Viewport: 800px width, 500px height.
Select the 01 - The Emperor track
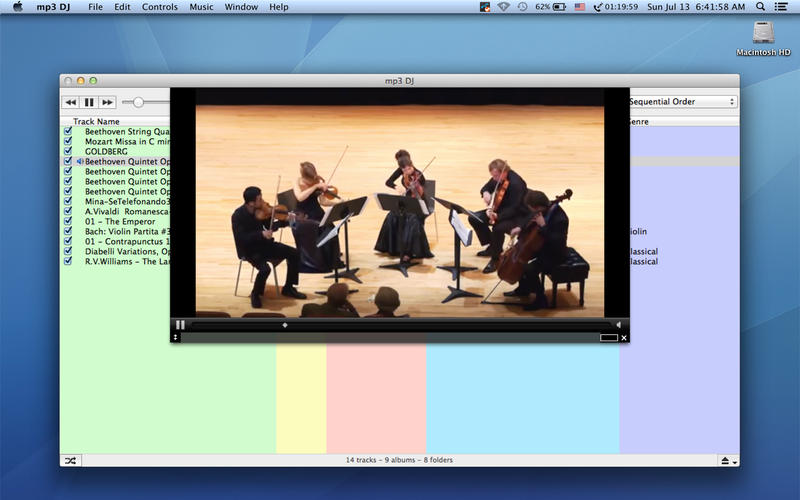click(x=120, y=221)
